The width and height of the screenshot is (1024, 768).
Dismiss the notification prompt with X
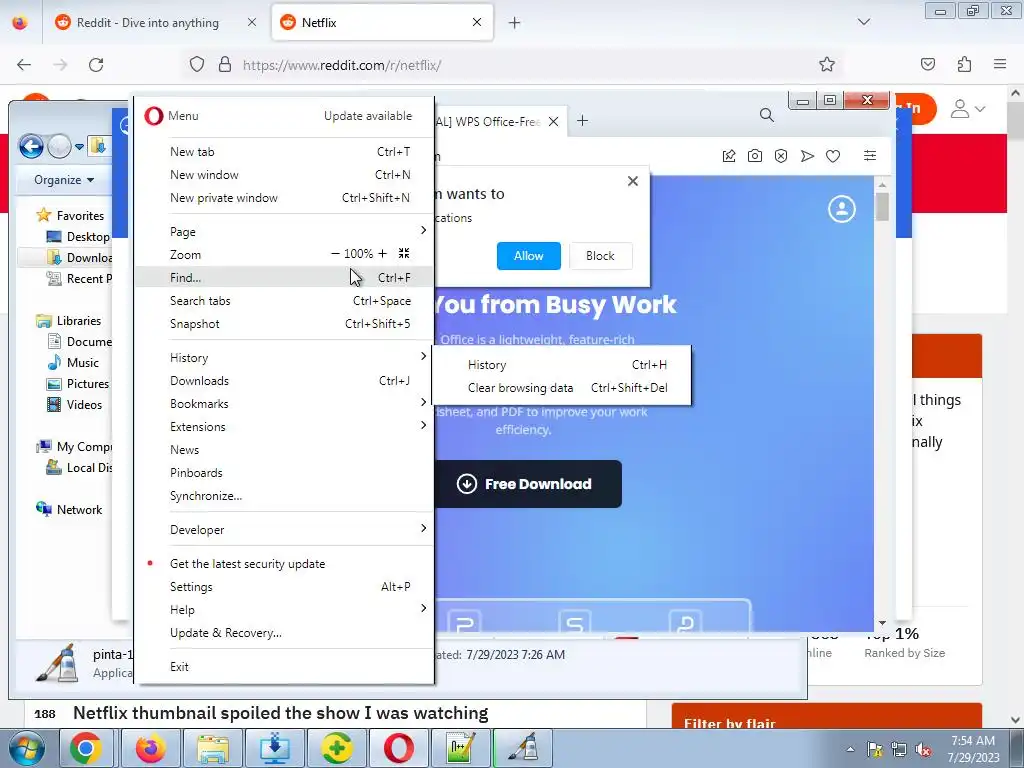click(632, 181)
